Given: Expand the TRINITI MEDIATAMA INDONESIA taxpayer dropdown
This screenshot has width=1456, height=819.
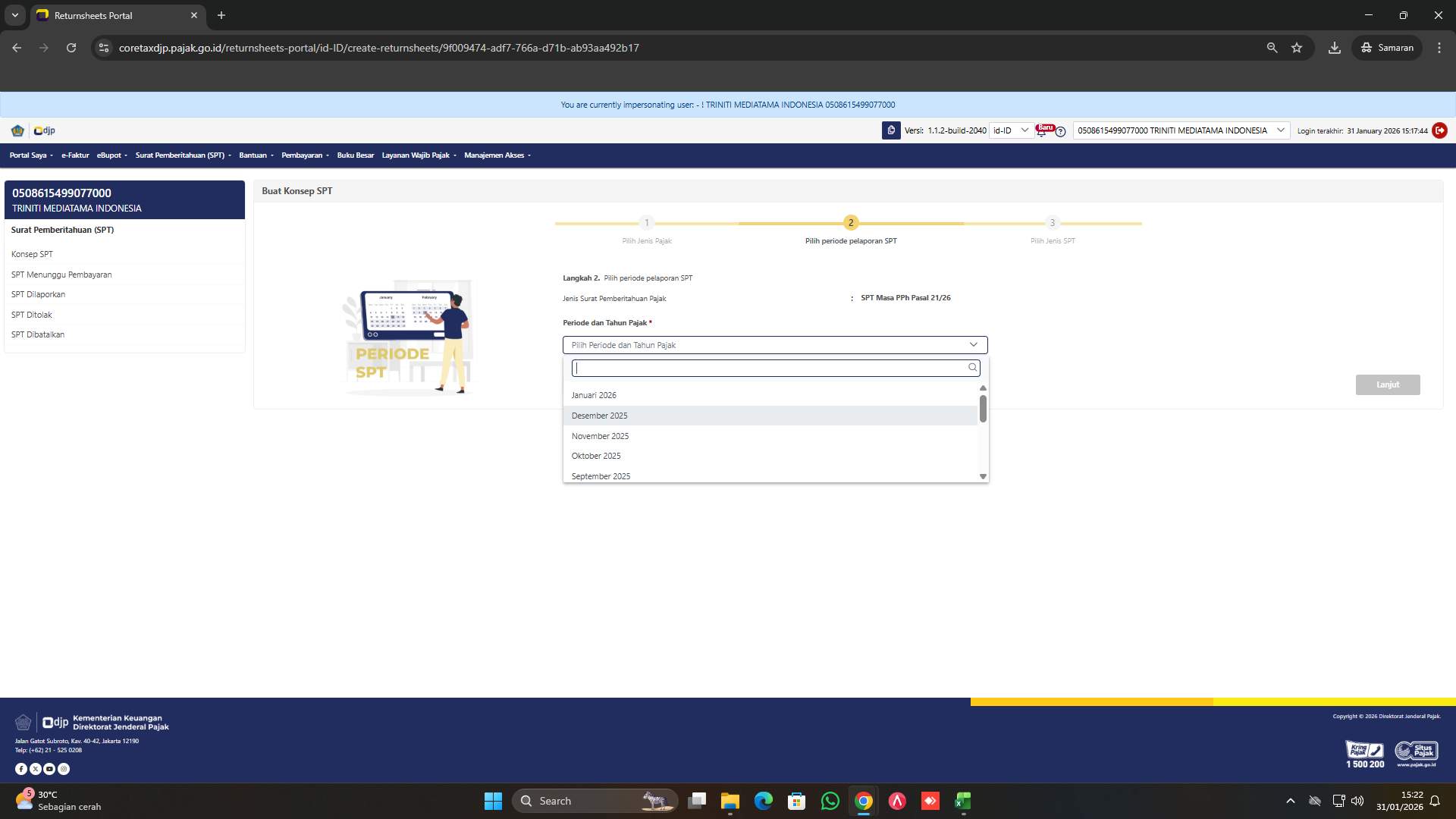Looking at the screenshot, I should click(1280, 130).
